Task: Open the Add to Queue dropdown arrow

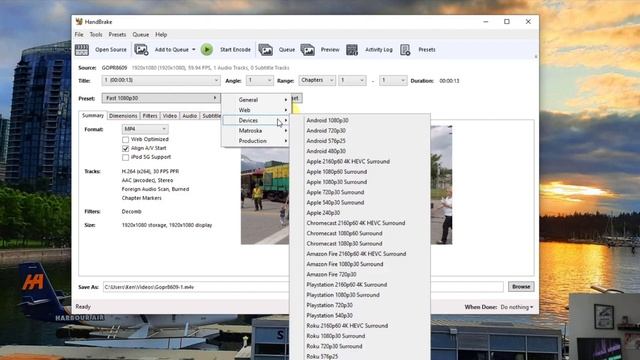Action: (193, 50)
